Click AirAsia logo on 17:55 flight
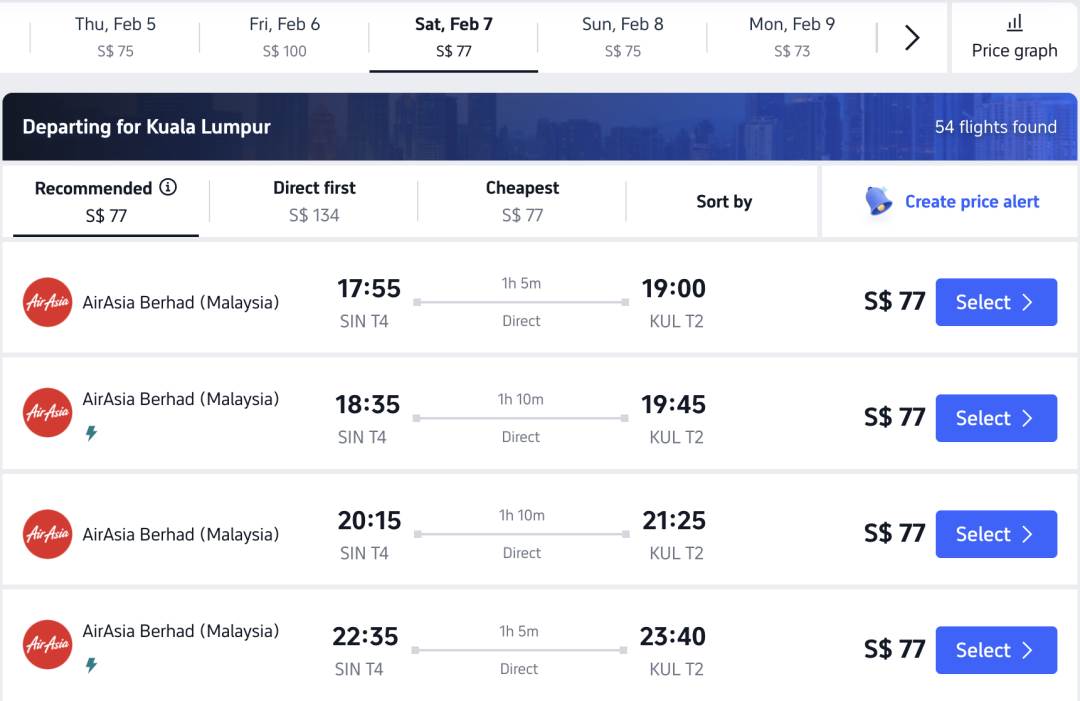The height and width of the screenshot is (701, 1080). [47, 302]
